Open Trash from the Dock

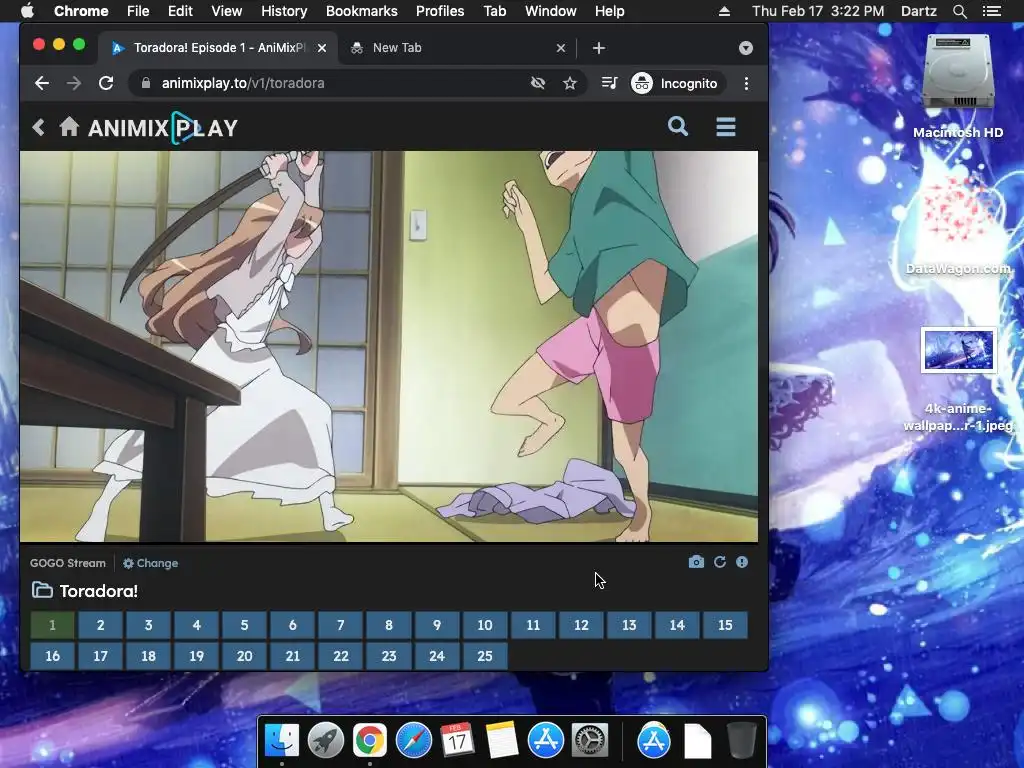pyautogui.click(x=741, y=741)
